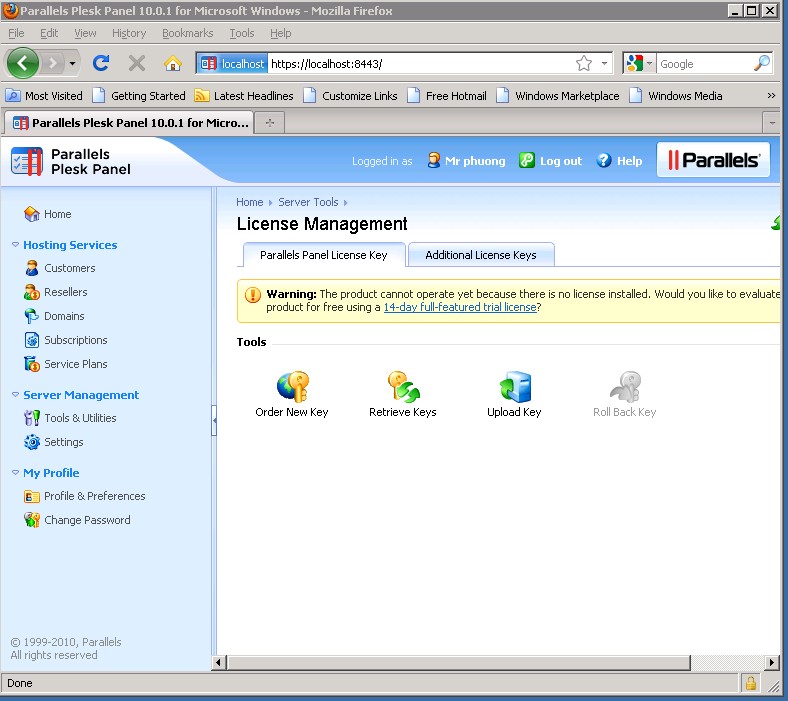
Task: Open the search engine dropdown
Action: pos(639,63)
